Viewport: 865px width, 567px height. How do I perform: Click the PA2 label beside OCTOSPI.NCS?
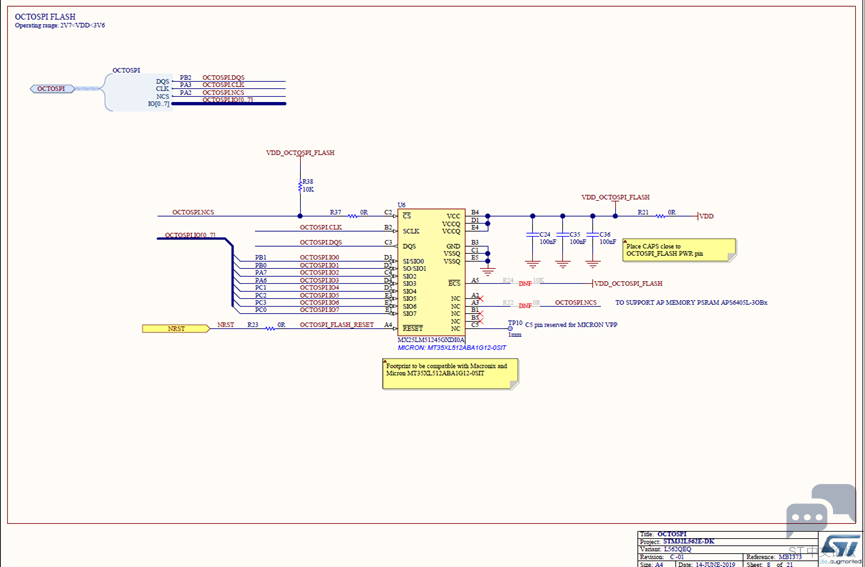[185, 93]
